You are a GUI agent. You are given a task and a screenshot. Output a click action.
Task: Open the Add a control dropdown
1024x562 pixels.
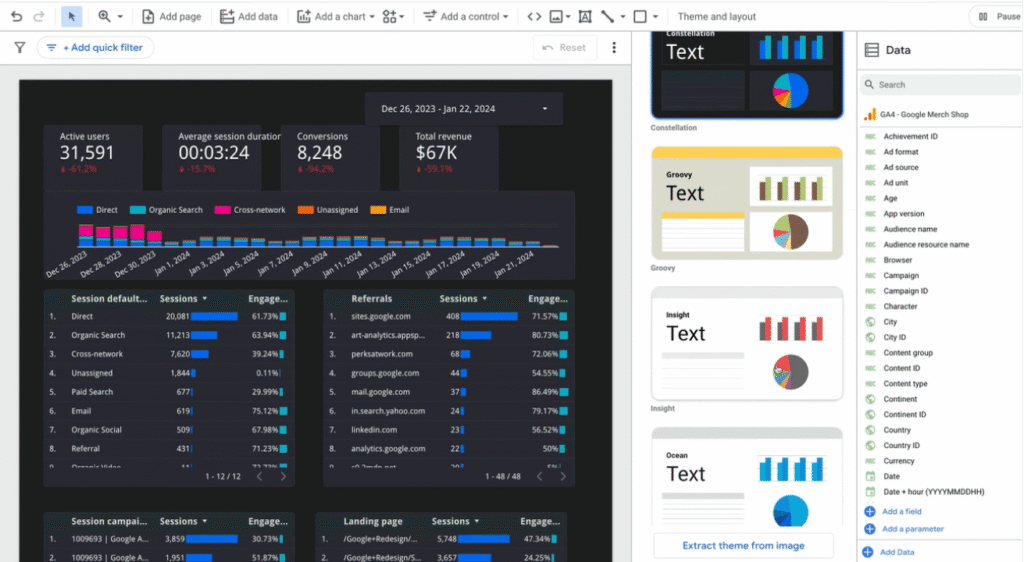465,17
